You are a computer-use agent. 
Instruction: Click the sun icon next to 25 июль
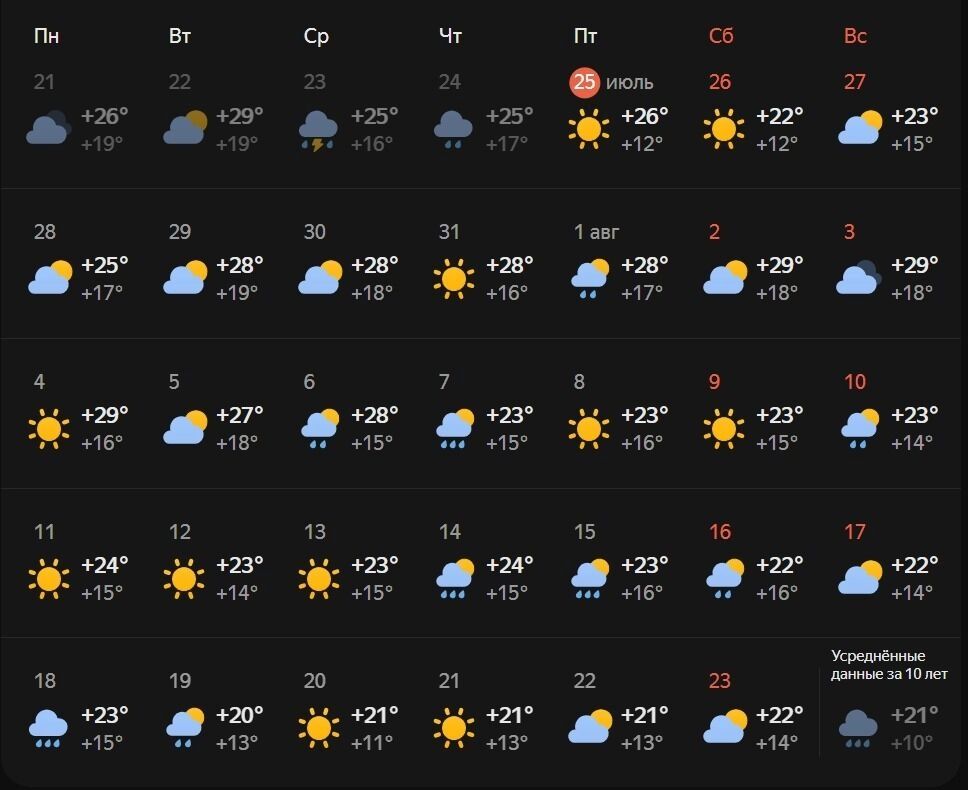pyautogui.click(x=588, y=130)
